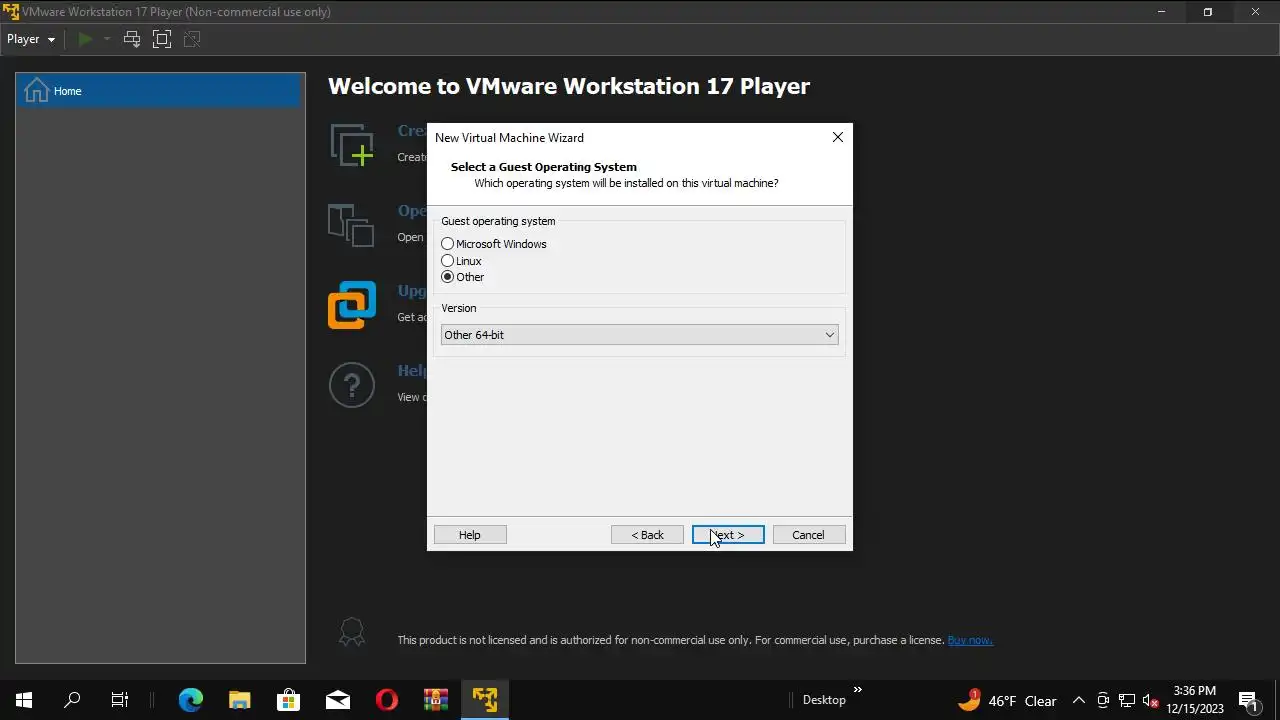The width and height of the screenshot is (1280, 720).
Task: Click the Upgrade to Workstation Pro icon
Action: point(352,305)
